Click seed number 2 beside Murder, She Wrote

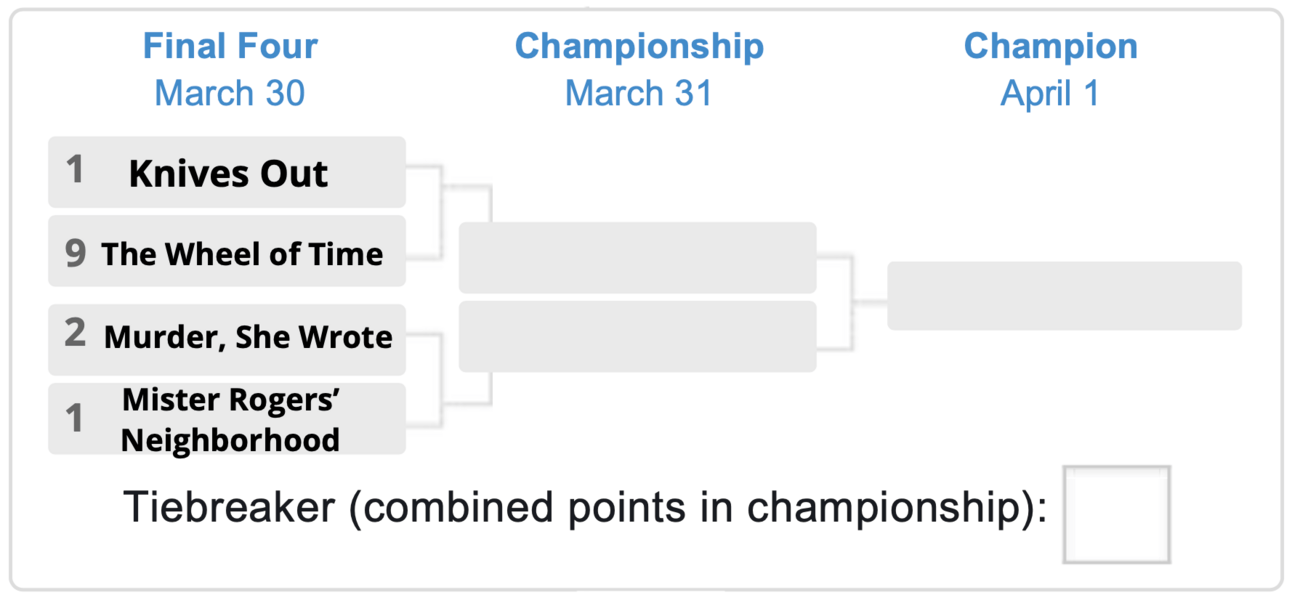75,332
